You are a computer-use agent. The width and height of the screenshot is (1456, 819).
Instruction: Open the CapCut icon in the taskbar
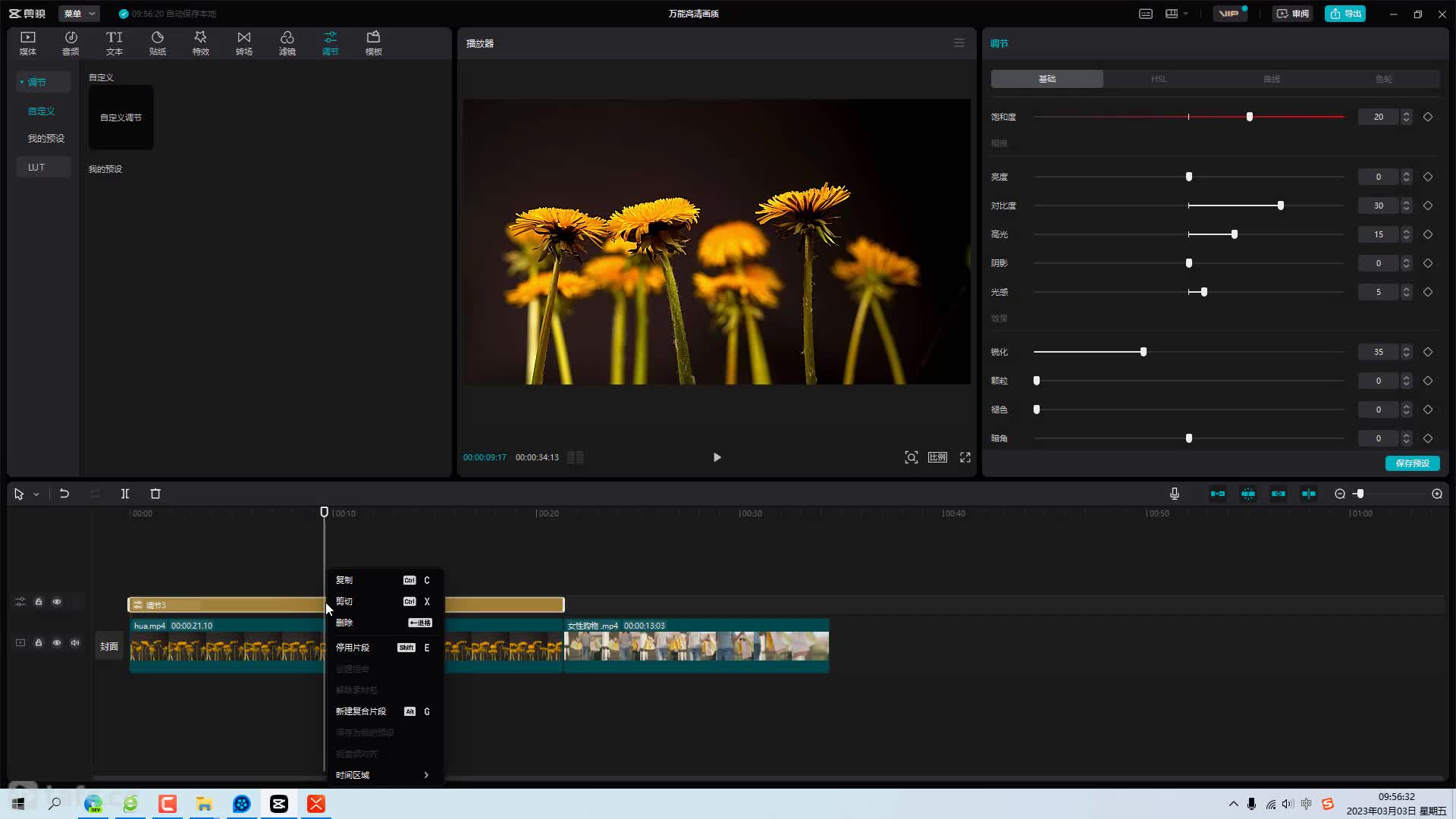pyautogui.click(x=279, y=804)
